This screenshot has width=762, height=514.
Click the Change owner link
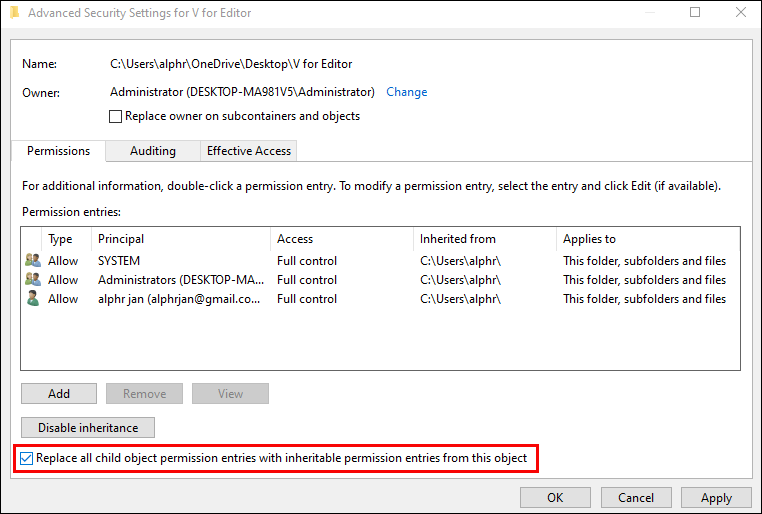coord(406,92)
